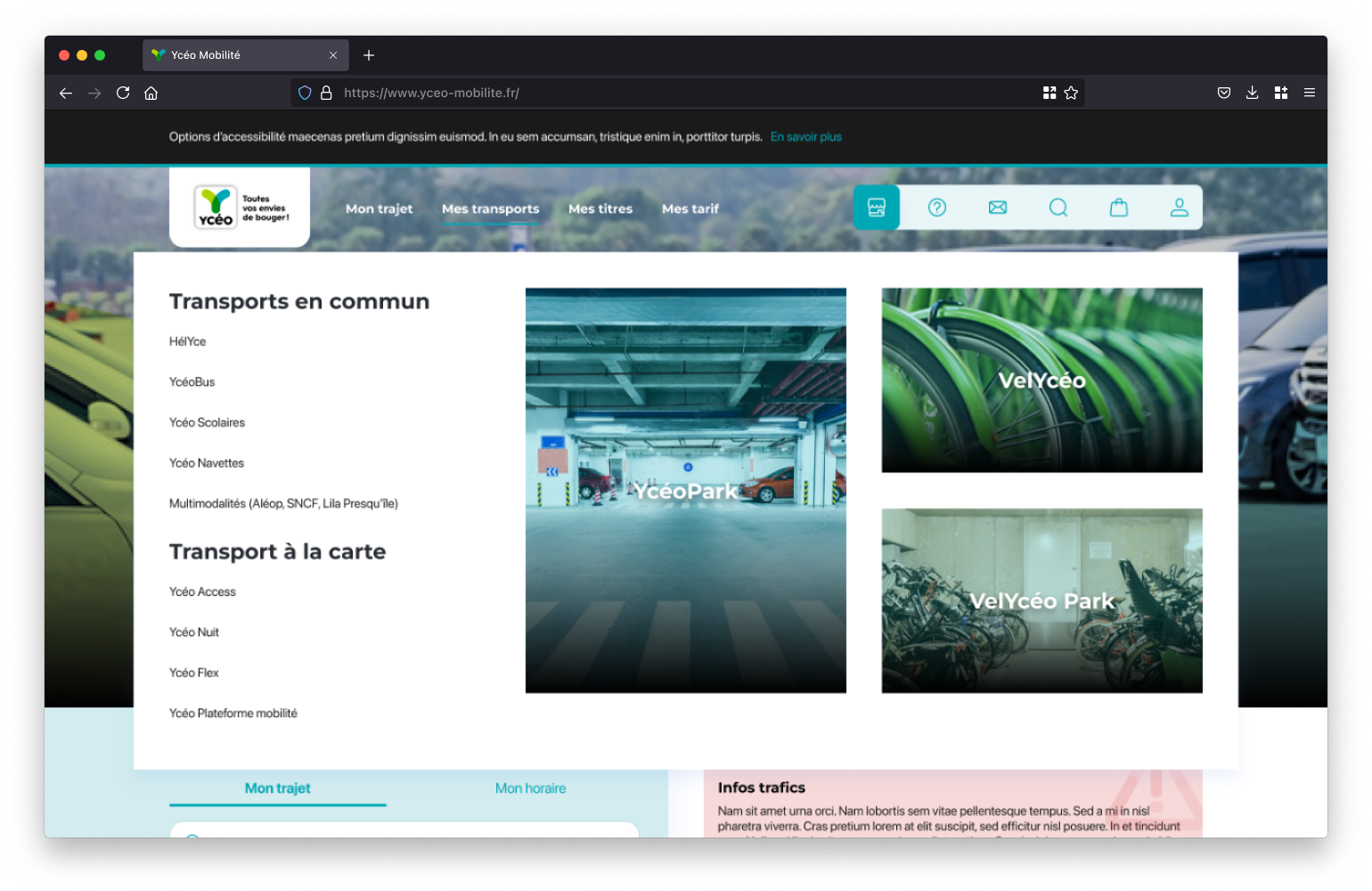Click the browser back arrow
The height and width of the screenshot is (891, 1372).
pyautogui.click(x=66, y=93)
